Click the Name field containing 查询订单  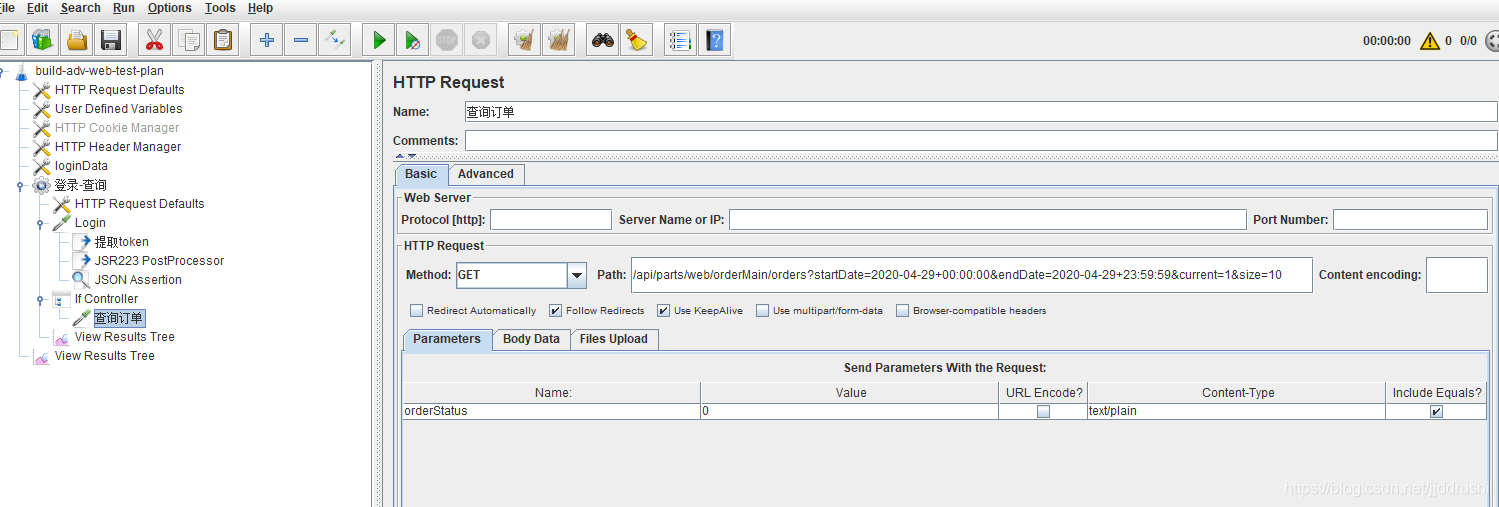(981, 112)
